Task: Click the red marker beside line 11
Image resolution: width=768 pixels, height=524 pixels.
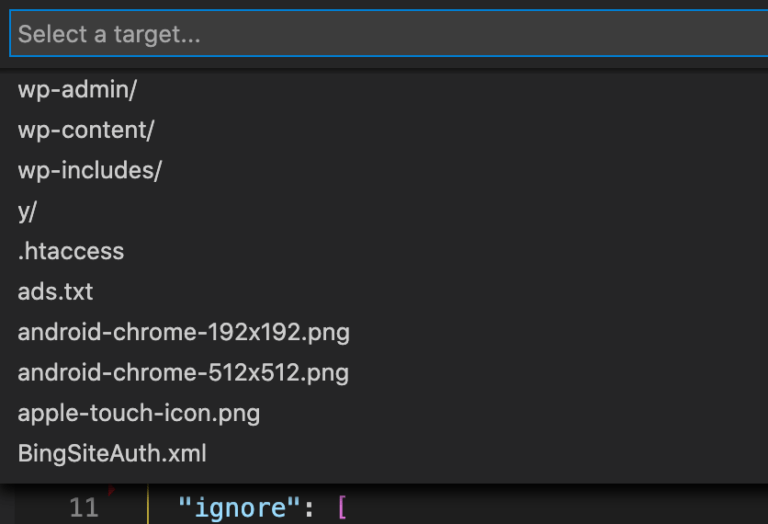Action: tap(111, 491)
